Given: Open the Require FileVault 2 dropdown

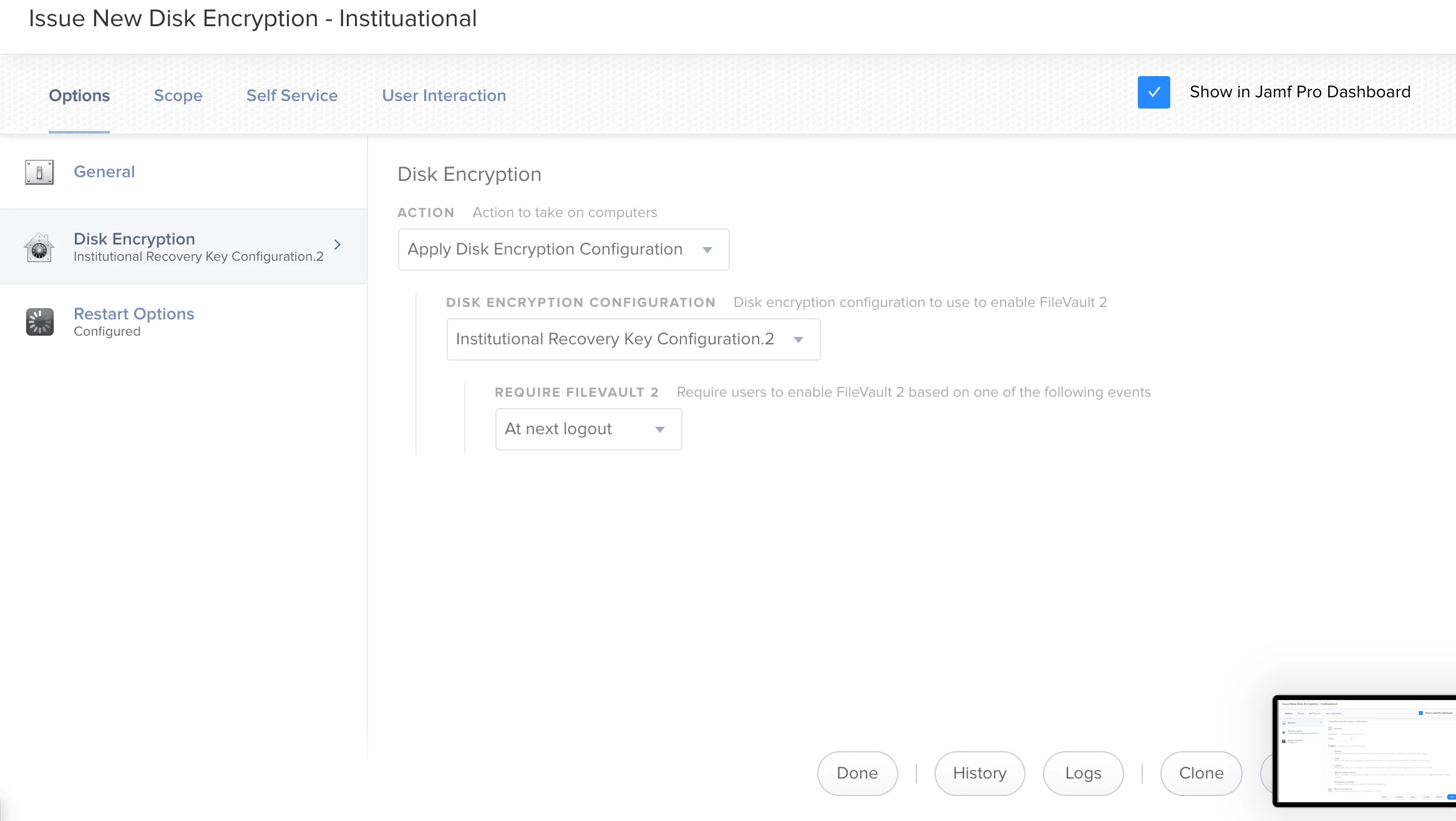Looking at the screenshot, I should click(x=588, y=429).
